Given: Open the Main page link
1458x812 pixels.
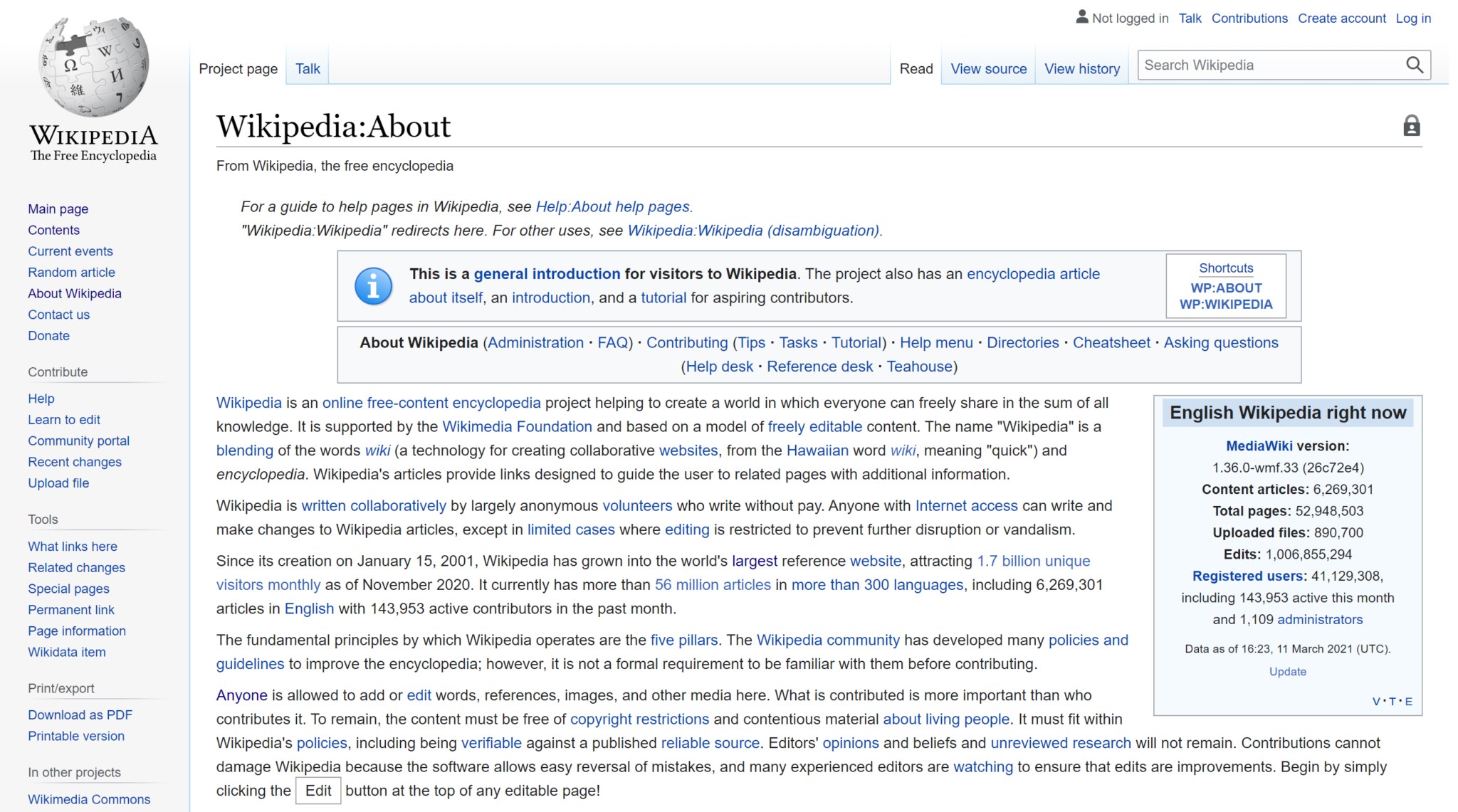Looking at the screenshot, I should coord(58,209).
